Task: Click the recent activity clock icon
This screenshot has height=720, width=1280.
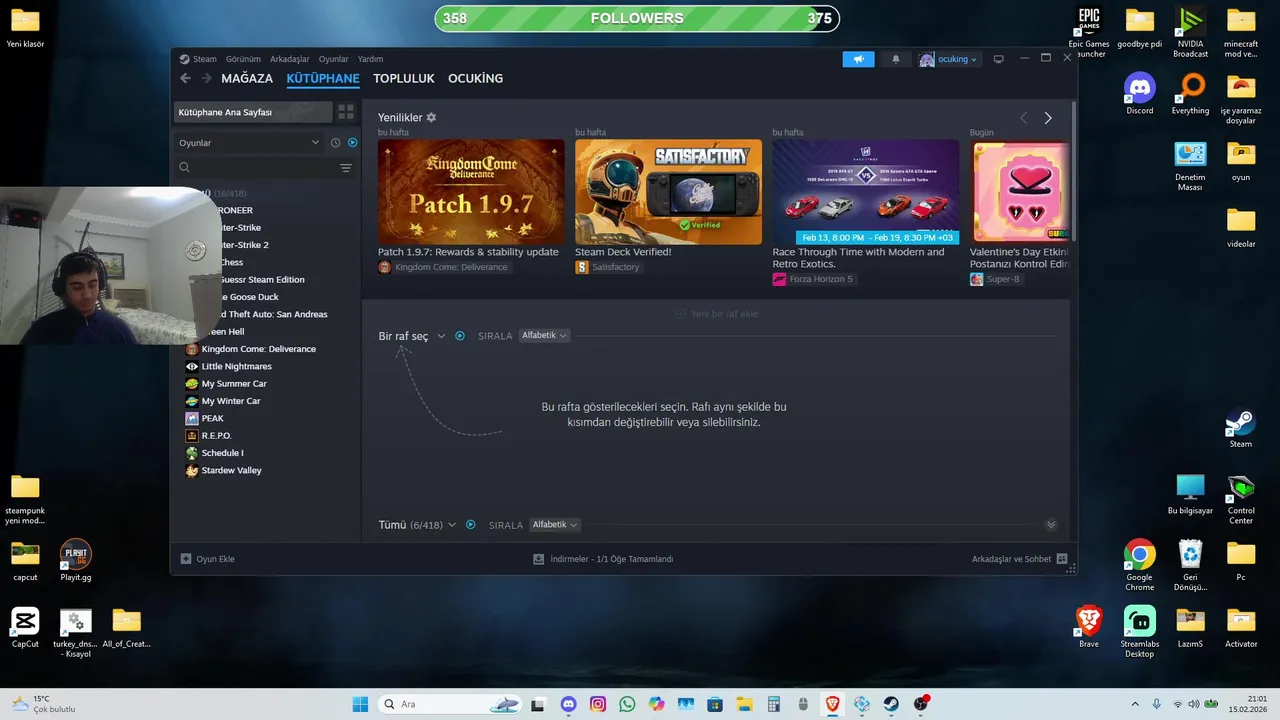Action: (336, 143)
